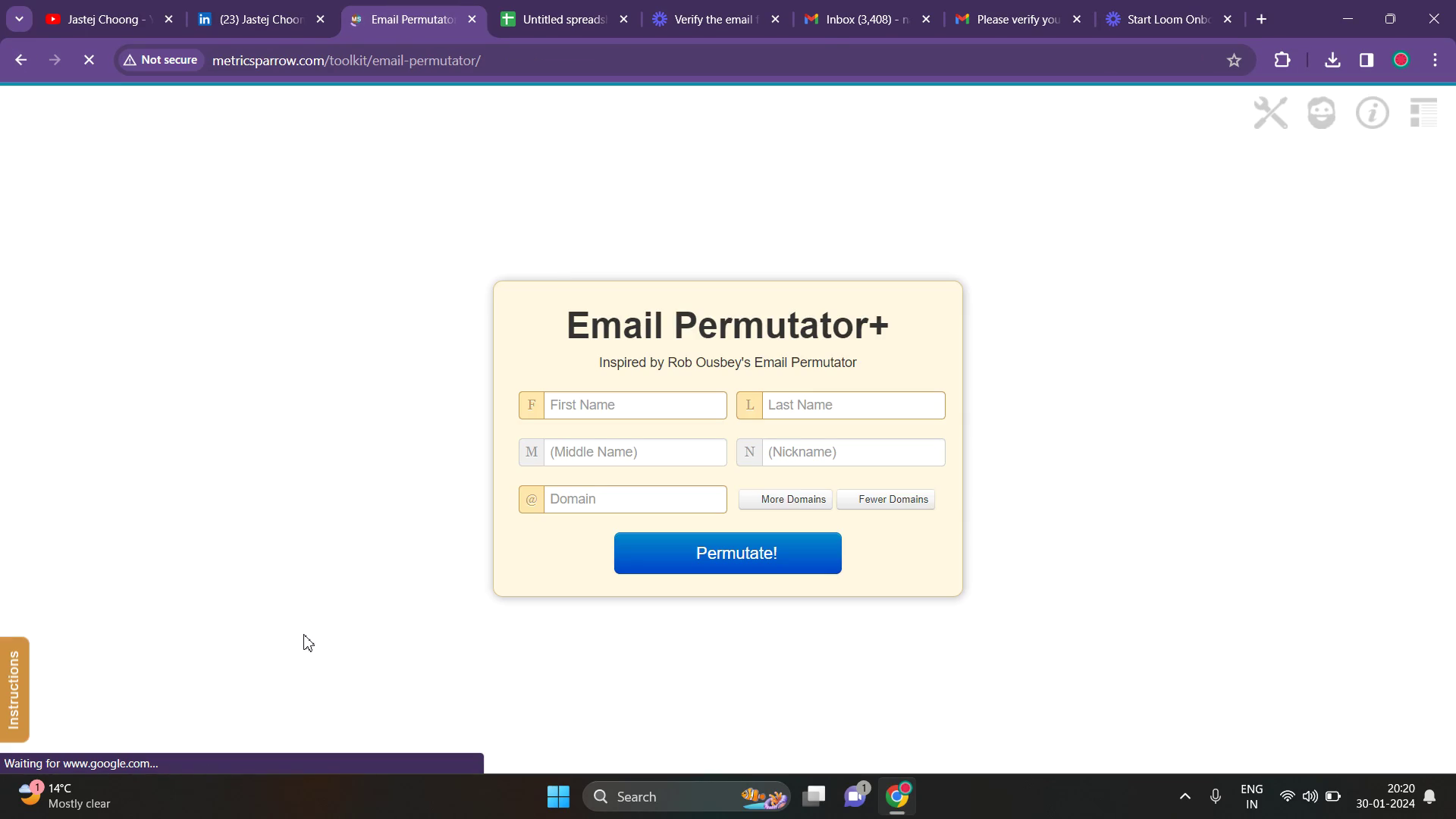Open the info icon at top right
1456x819 pixels.
(1372, 114)
